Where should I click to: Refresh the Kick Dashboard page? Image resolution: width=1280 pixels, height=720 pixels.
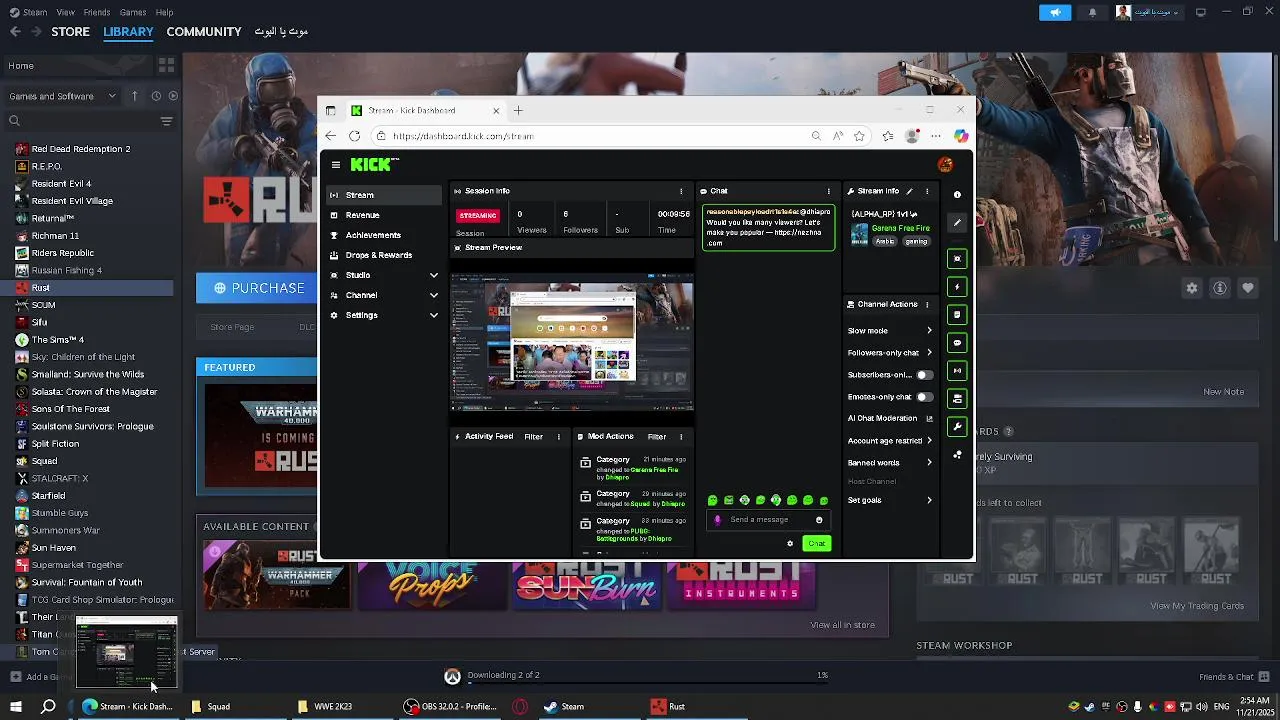[x=355, y=136]
